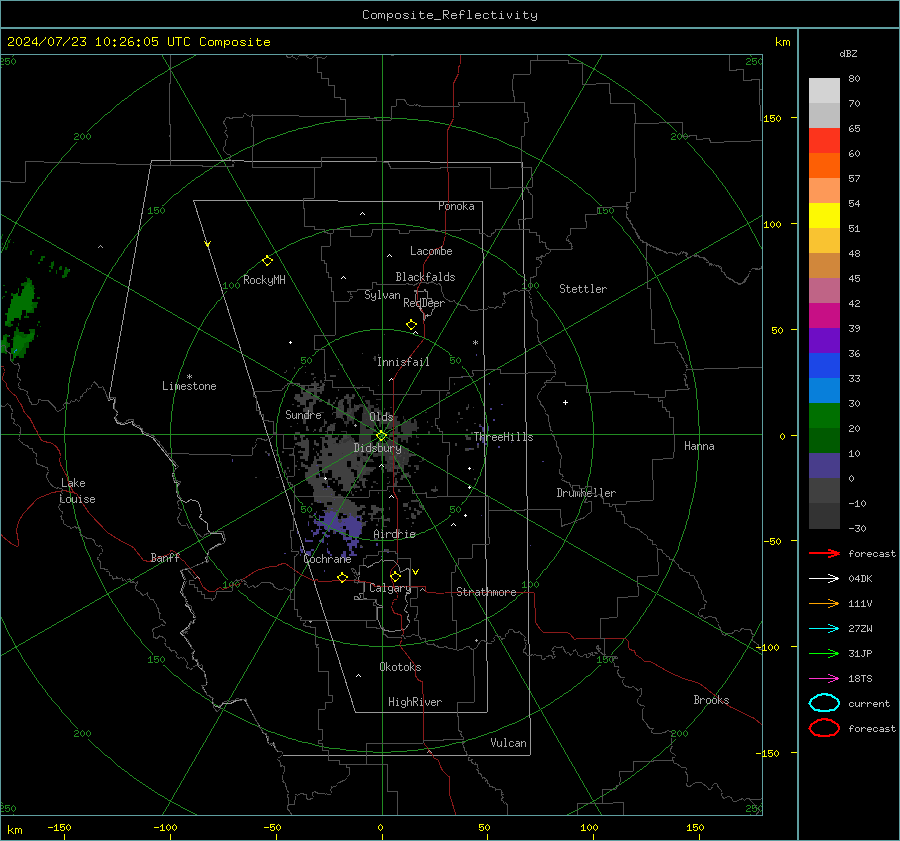
Task: Click the red forecast arrow in legend
Action: click(x=824, y=553)
